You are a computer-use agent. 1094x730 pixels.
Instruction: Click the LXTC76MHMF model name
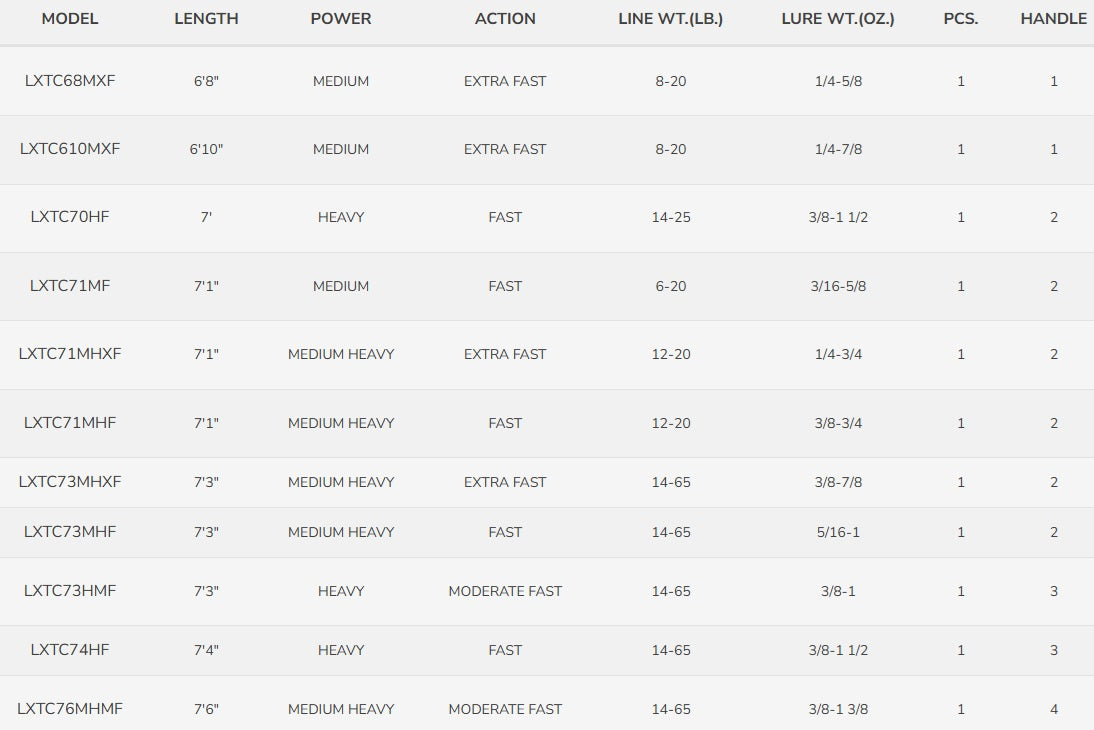[70, 709]
